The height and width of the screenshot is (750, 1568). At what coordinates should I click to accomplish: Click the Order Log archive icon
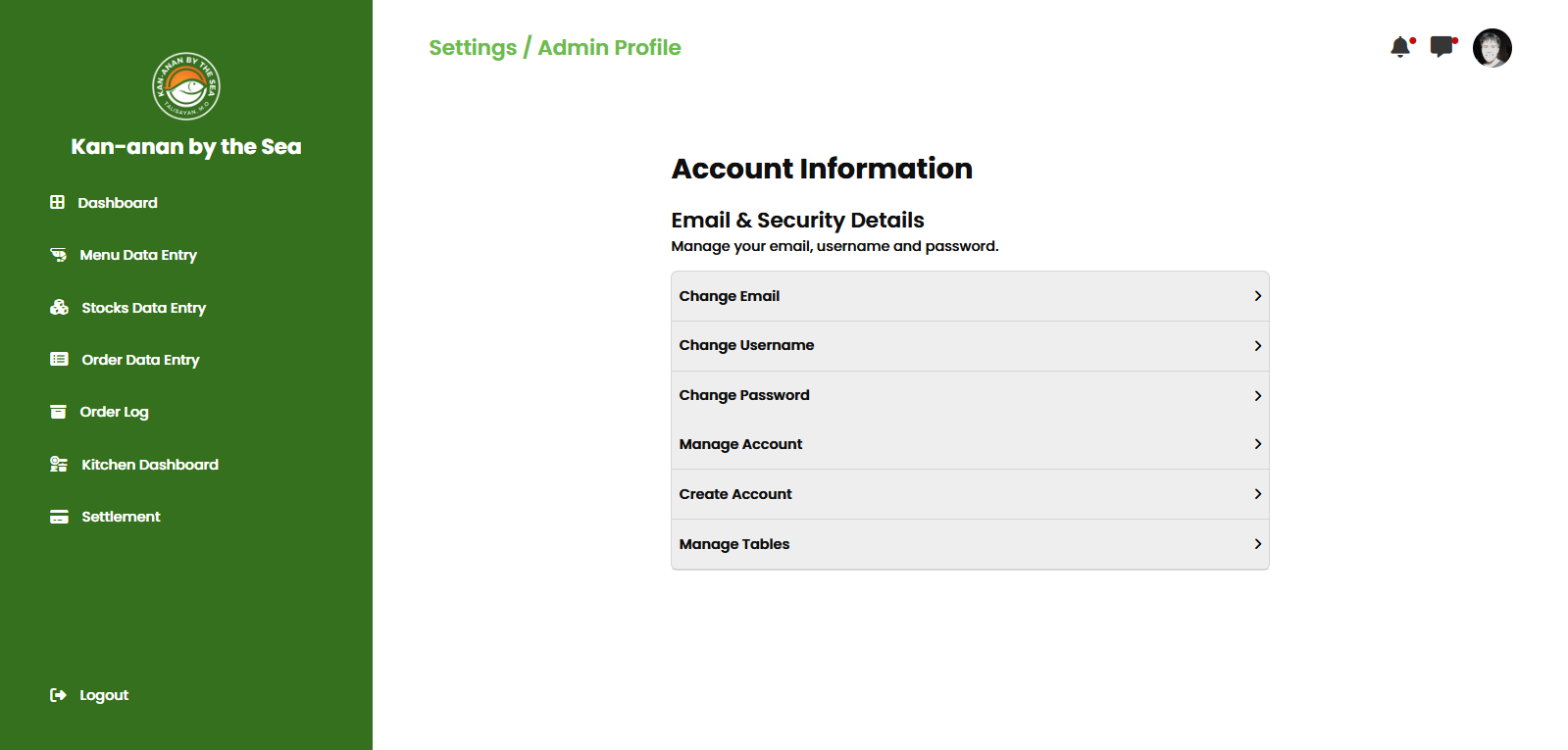click(x=59, y=412)
